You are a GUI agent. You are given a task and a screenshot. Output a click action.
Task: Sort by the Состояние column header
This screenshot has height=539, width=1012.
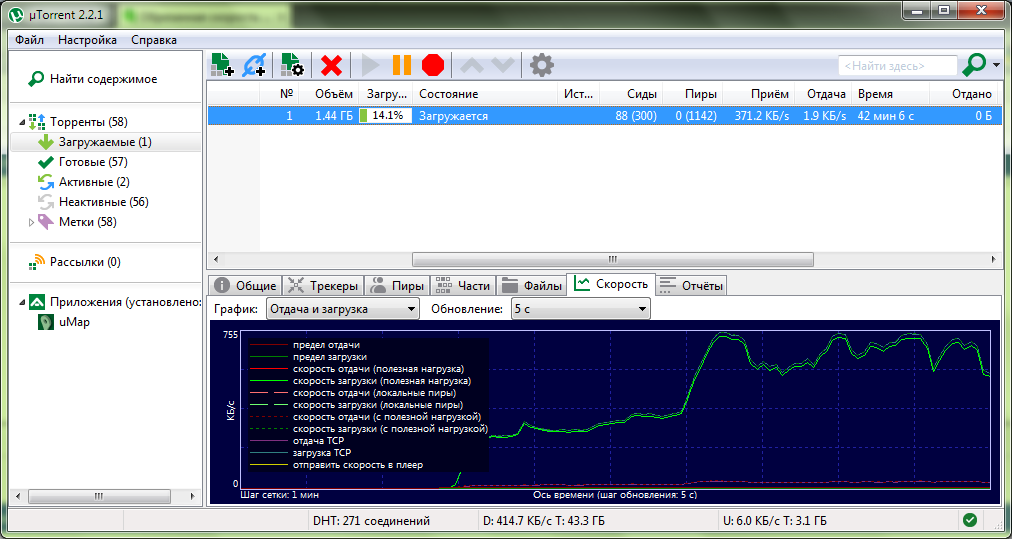pyautogui.click(x=485, y=94)
